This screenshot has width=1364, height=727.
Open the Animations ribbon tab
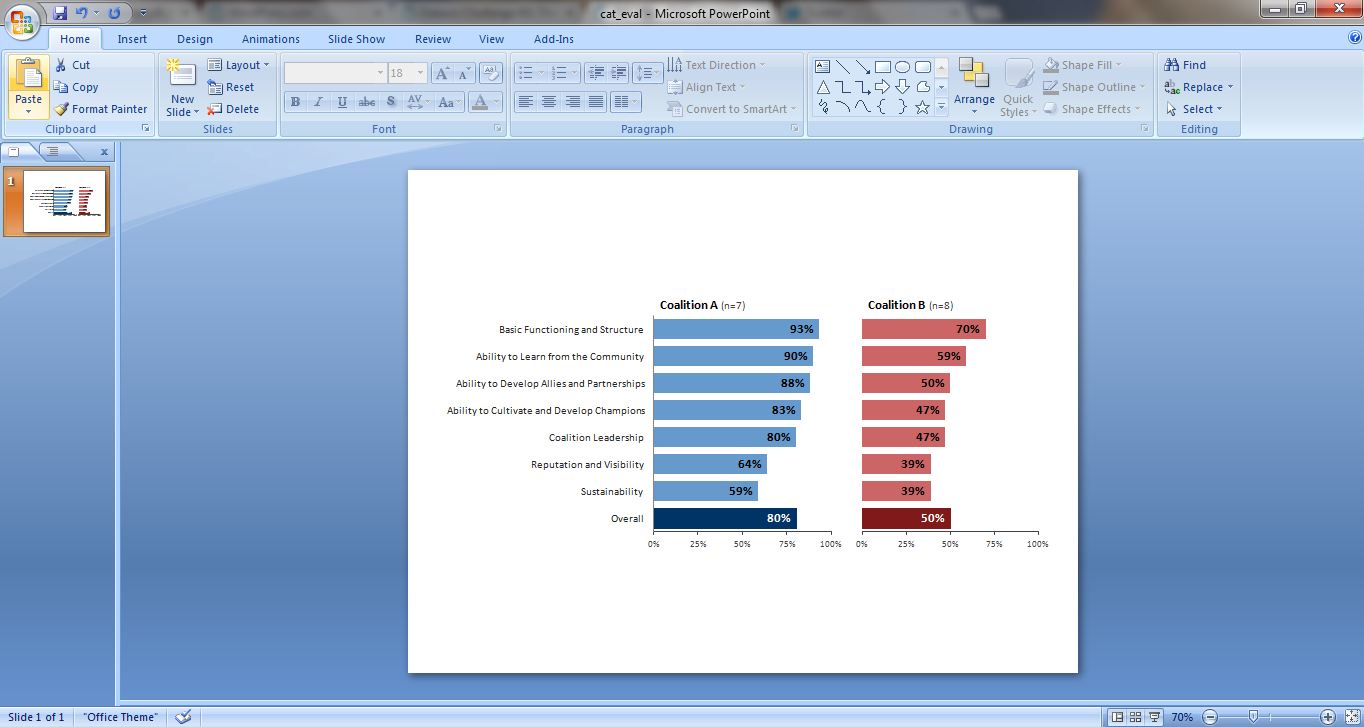click(x=270, y=39)
